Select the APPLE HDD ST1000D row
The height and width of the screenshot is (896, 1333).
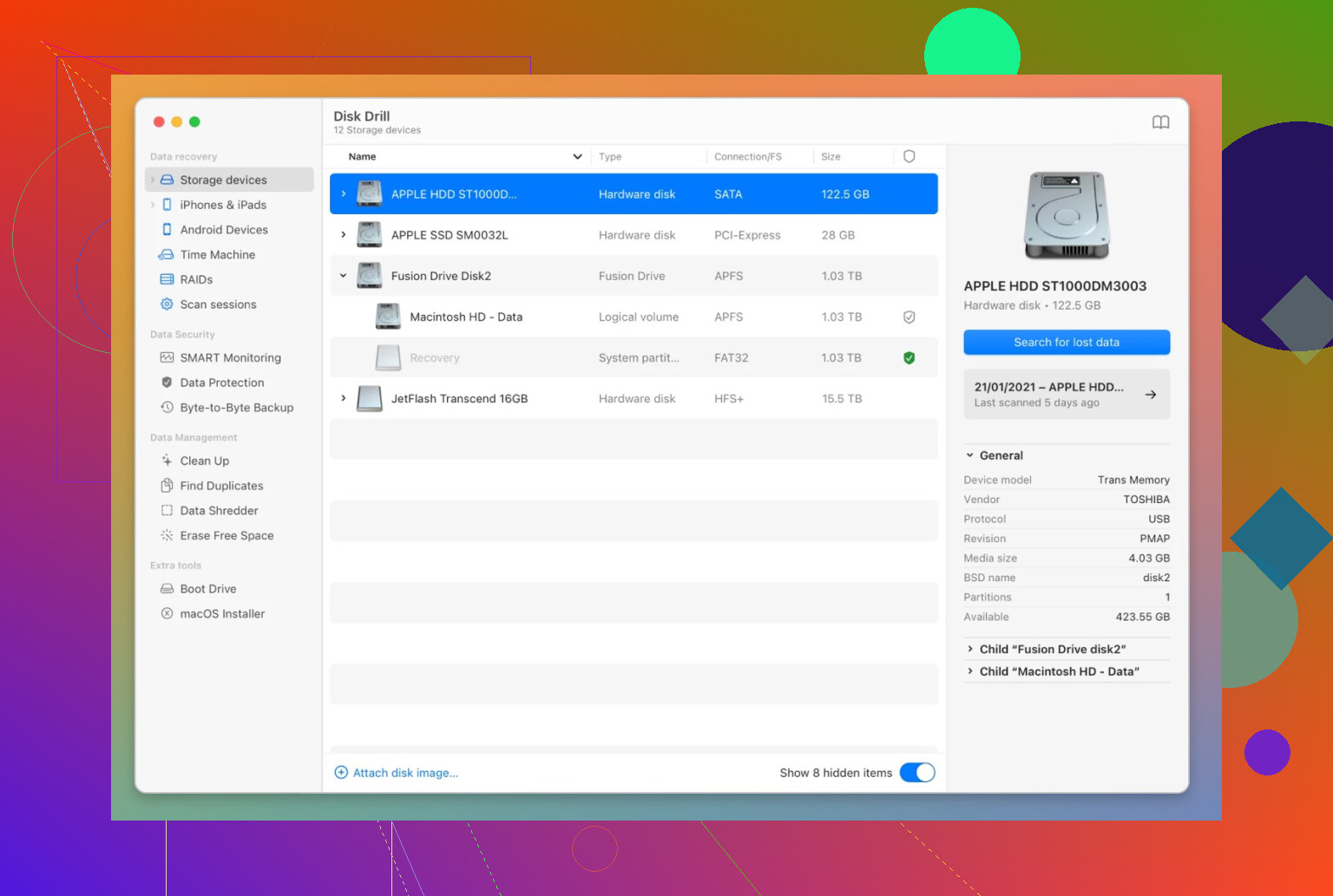[x=634, y=194]
